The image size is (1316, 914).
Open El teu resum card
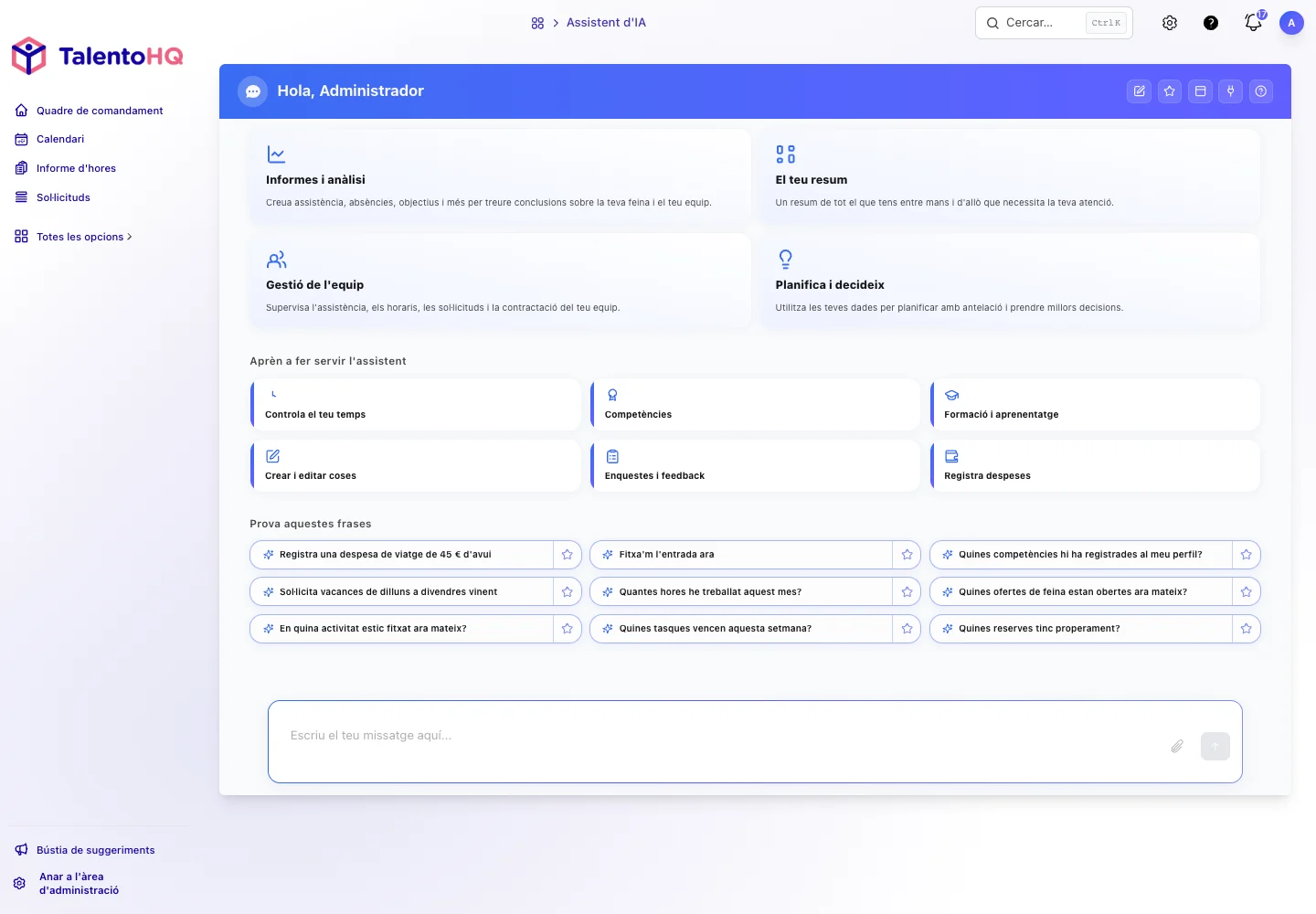[1010, 175]
